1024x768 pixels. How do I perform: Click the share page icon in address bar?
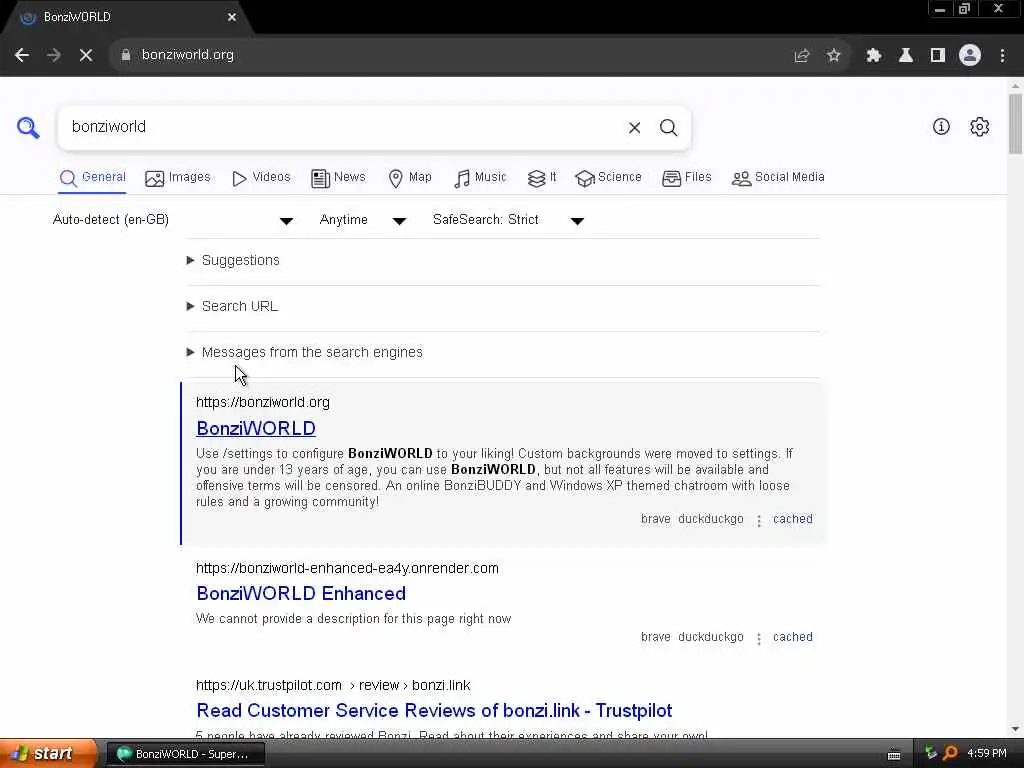tap(801, 56)
